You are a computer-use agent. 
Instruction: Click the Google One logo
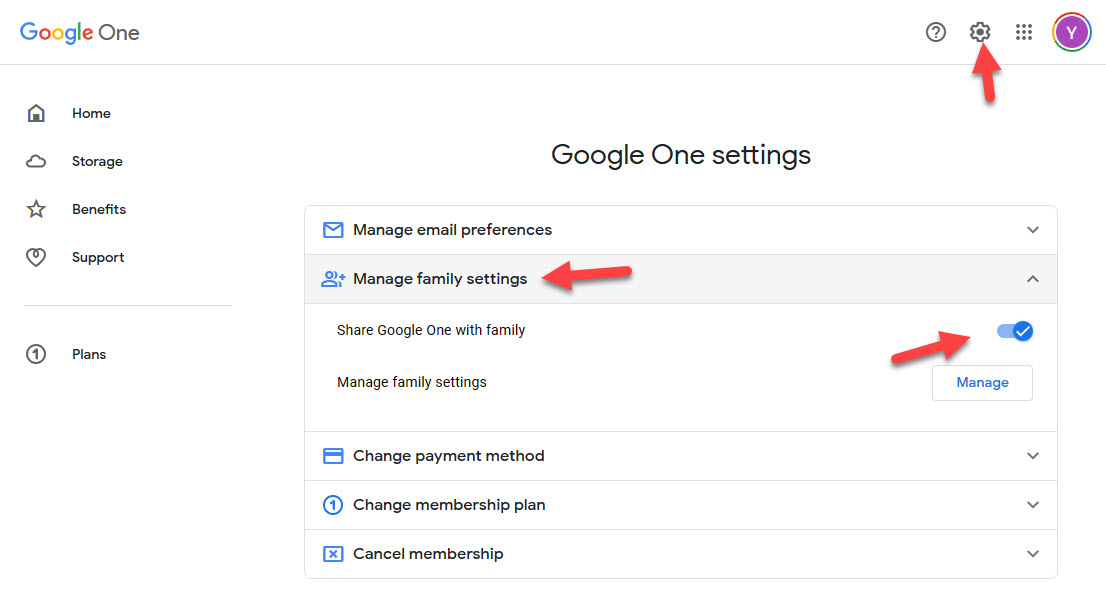tap(80, 32)
